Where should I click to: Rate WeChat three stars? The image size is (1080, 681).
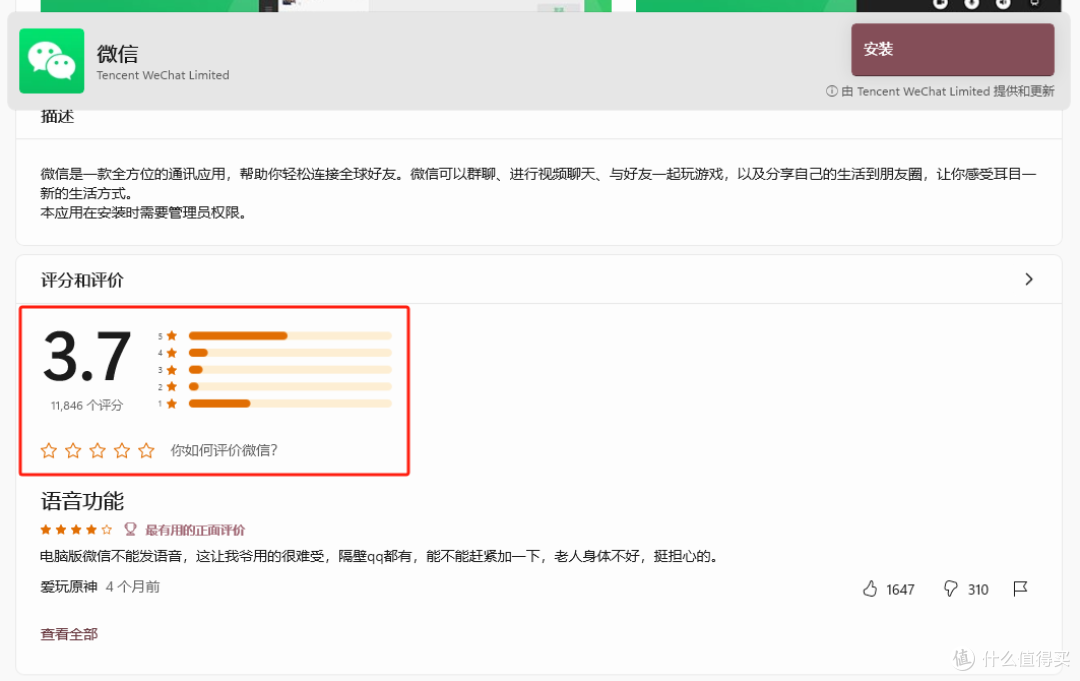pyautogui.click(x=98, y=450)
